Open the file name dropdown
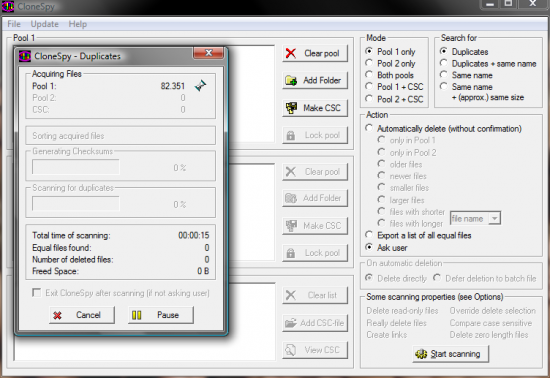Viewport: 550px width, 378px height. pos(495,218)
